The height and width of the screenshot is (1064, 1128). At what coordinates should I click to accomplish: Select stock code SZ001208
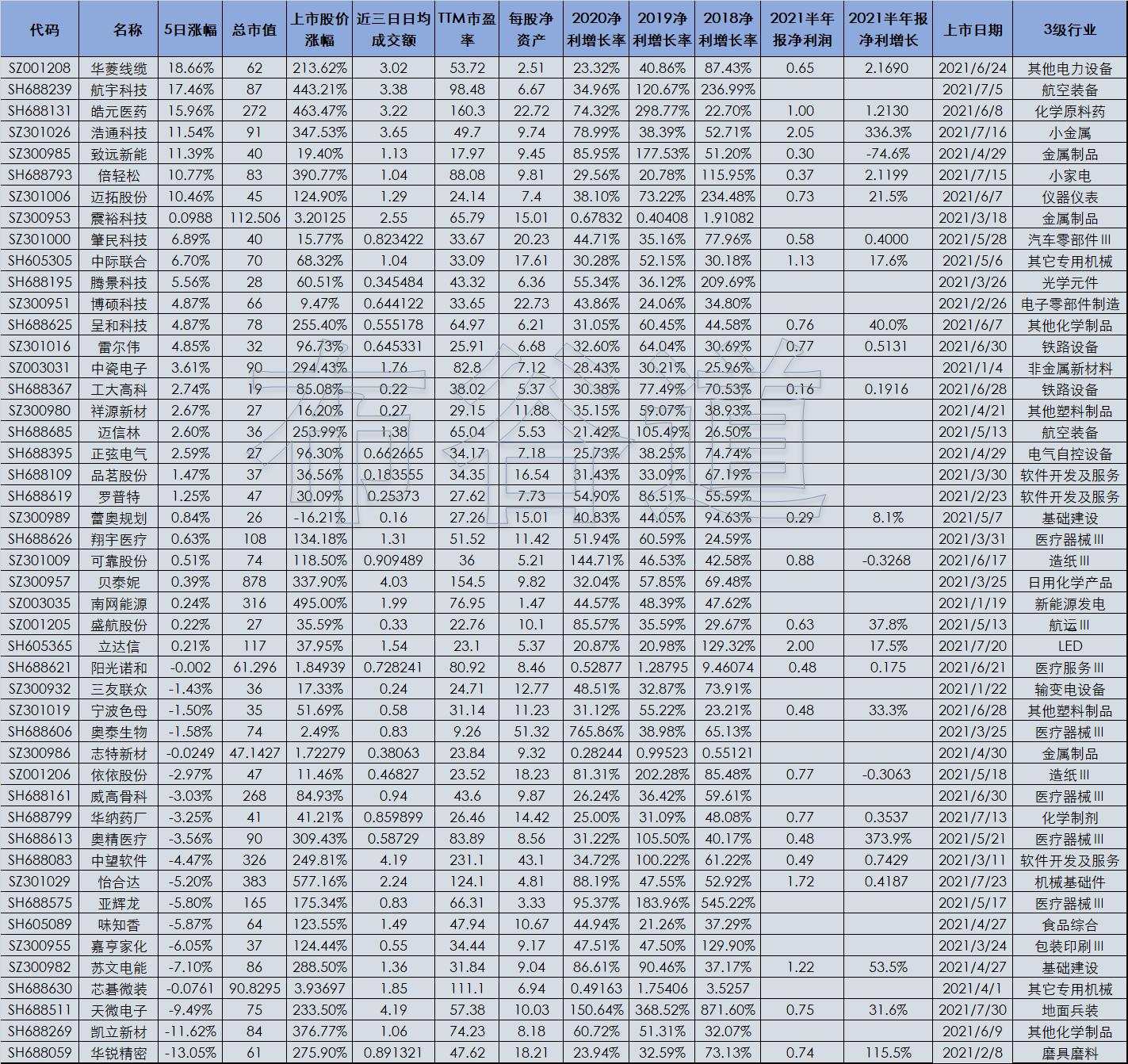click(40, 68)
